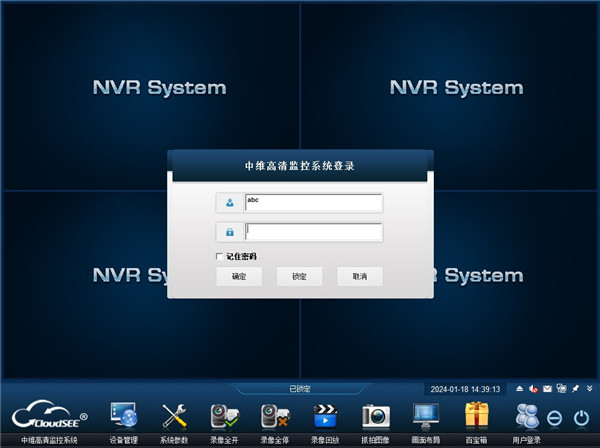
Task: Open the envelope message icon
Action: pos(548,388)
